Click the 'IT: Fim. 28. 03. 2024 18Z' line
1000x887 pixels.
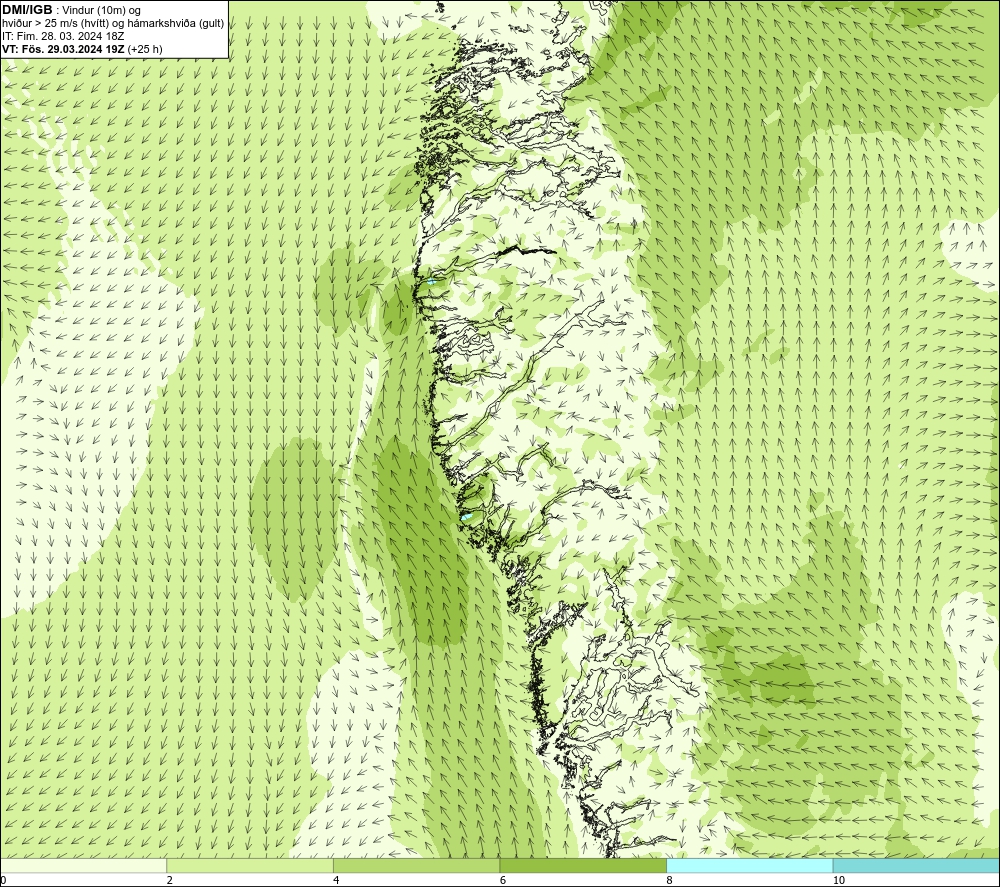pyautogui.click(x=63, y=36)
